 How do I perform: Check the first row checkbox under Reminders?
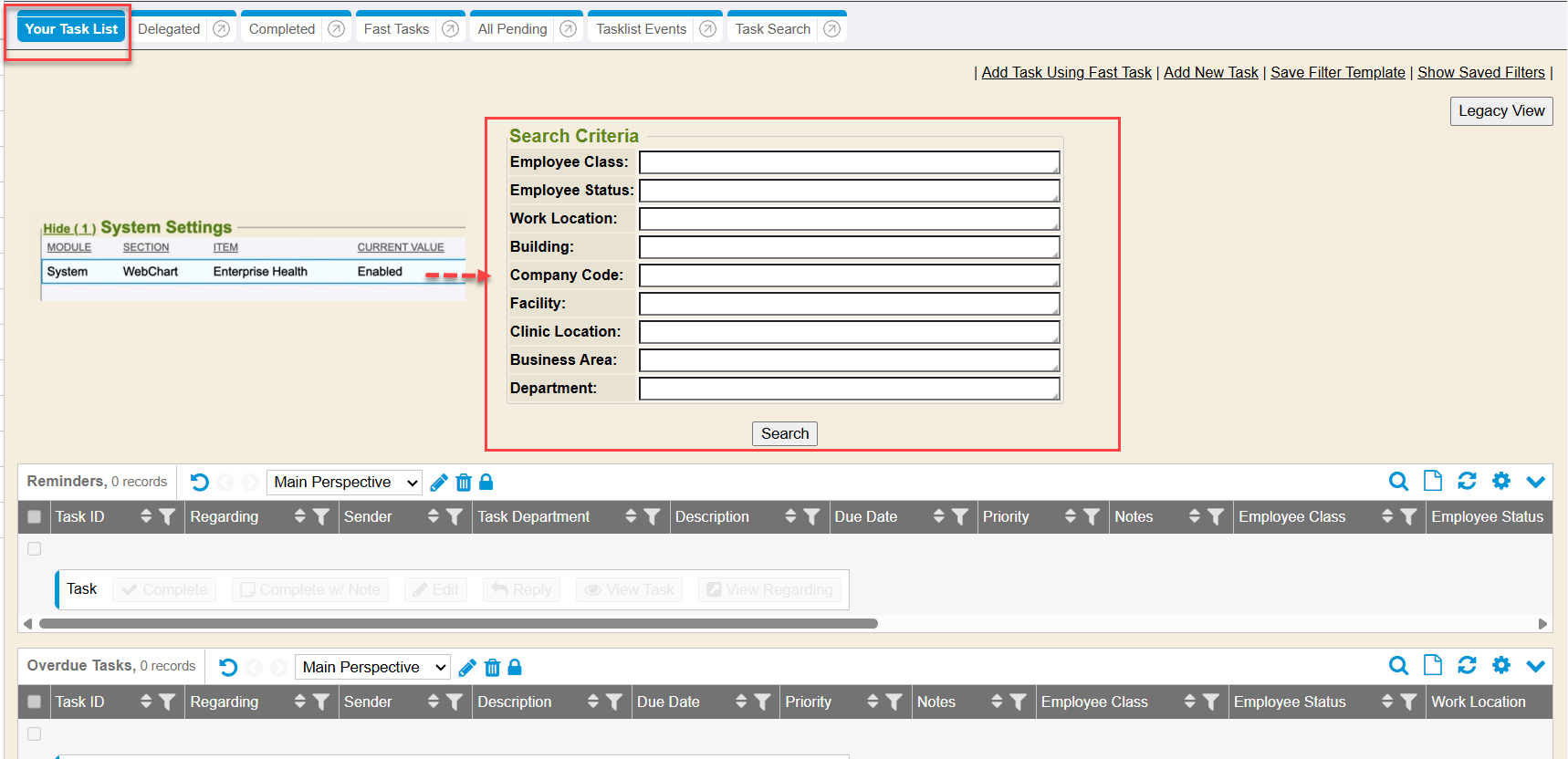coord(35,549)
